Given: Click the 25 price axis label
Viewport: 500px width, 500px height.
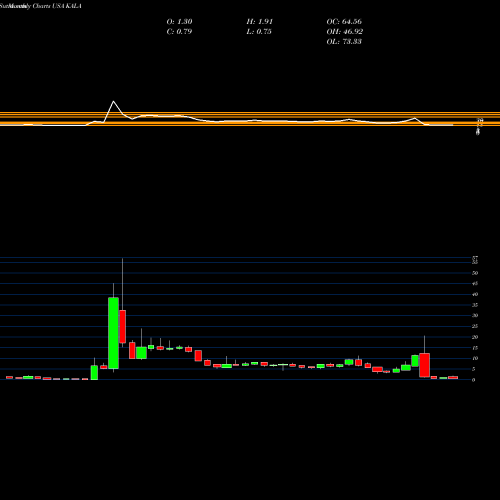Looking at the screenshot, I should click(475, 326).
